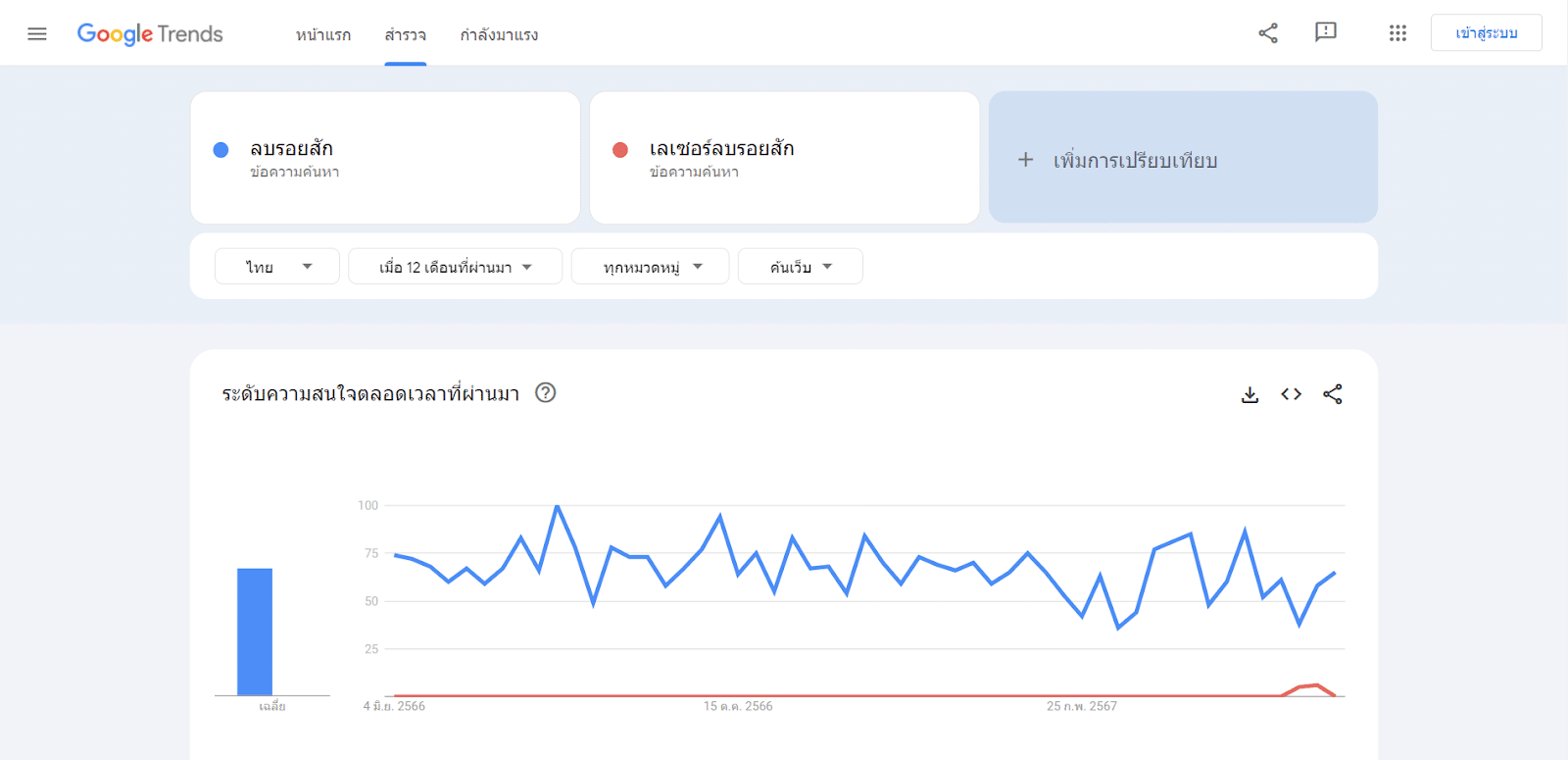Viewport: 1568px width, 760px height.
Task: Edit the search term เลเซอร์ลบรอยสัก
Action: click(x=784, y=158)
